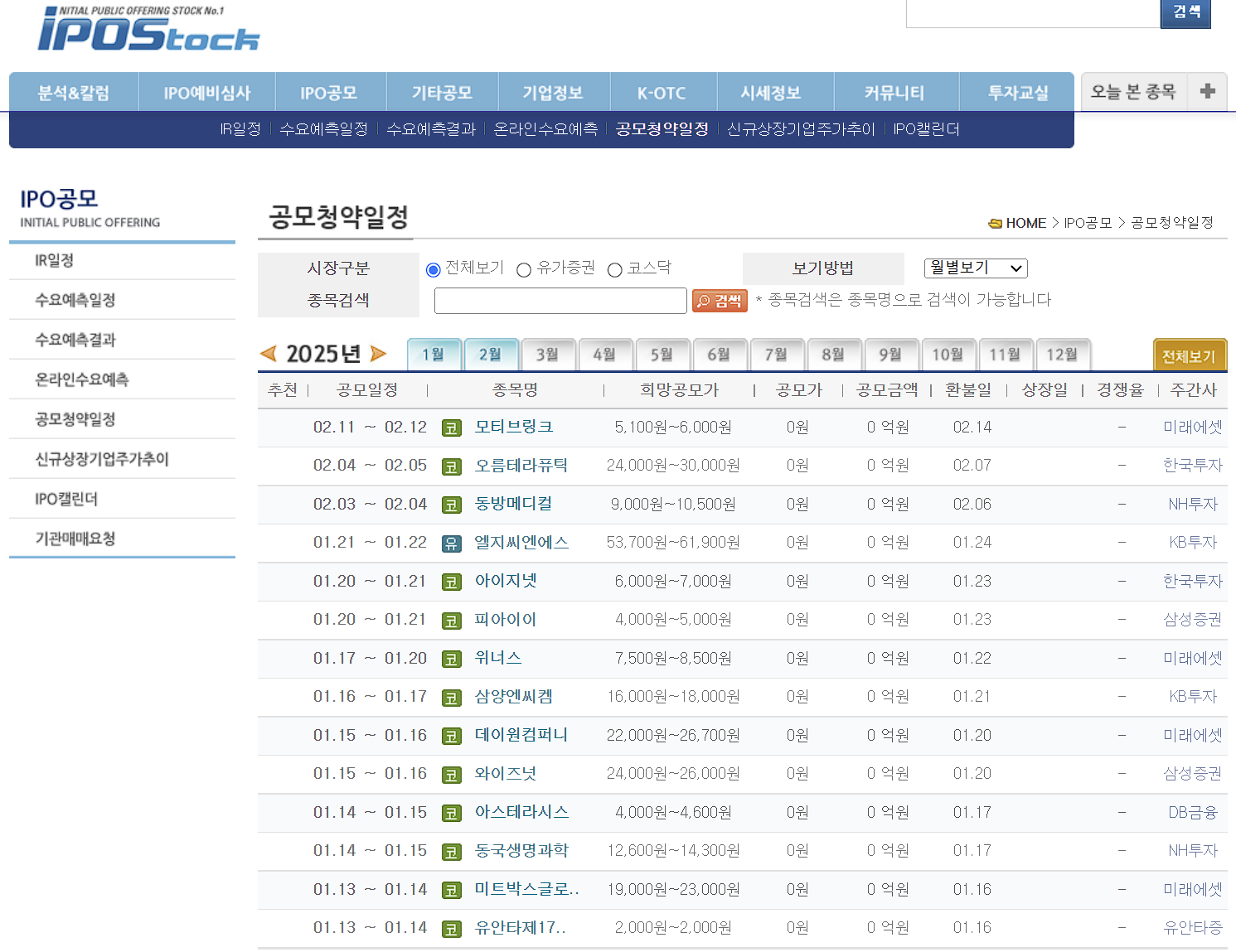Open the 동방메디컬 stock detail link
Screen dimensions: 1236x952
511,504
